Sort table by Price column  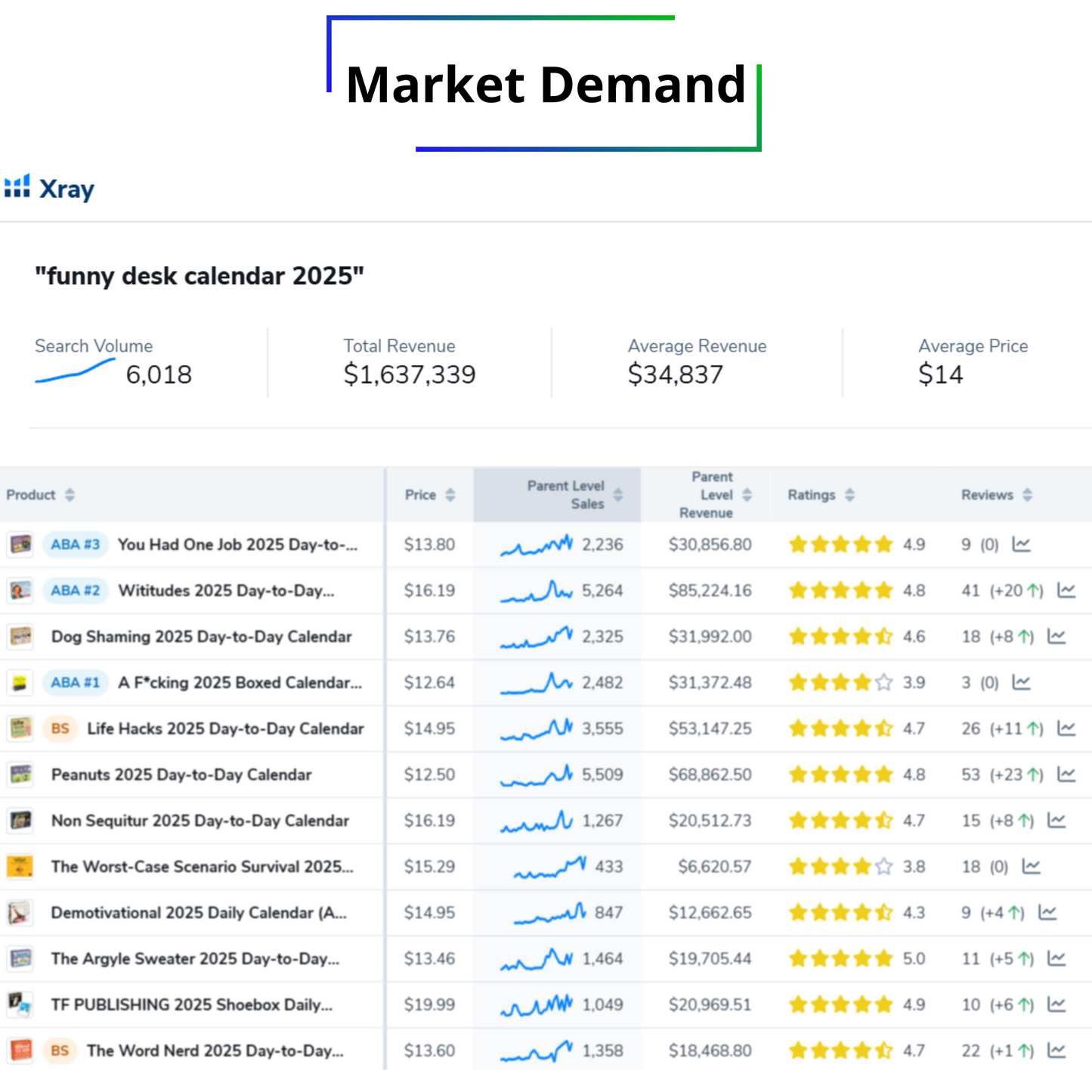pos(450,495)
